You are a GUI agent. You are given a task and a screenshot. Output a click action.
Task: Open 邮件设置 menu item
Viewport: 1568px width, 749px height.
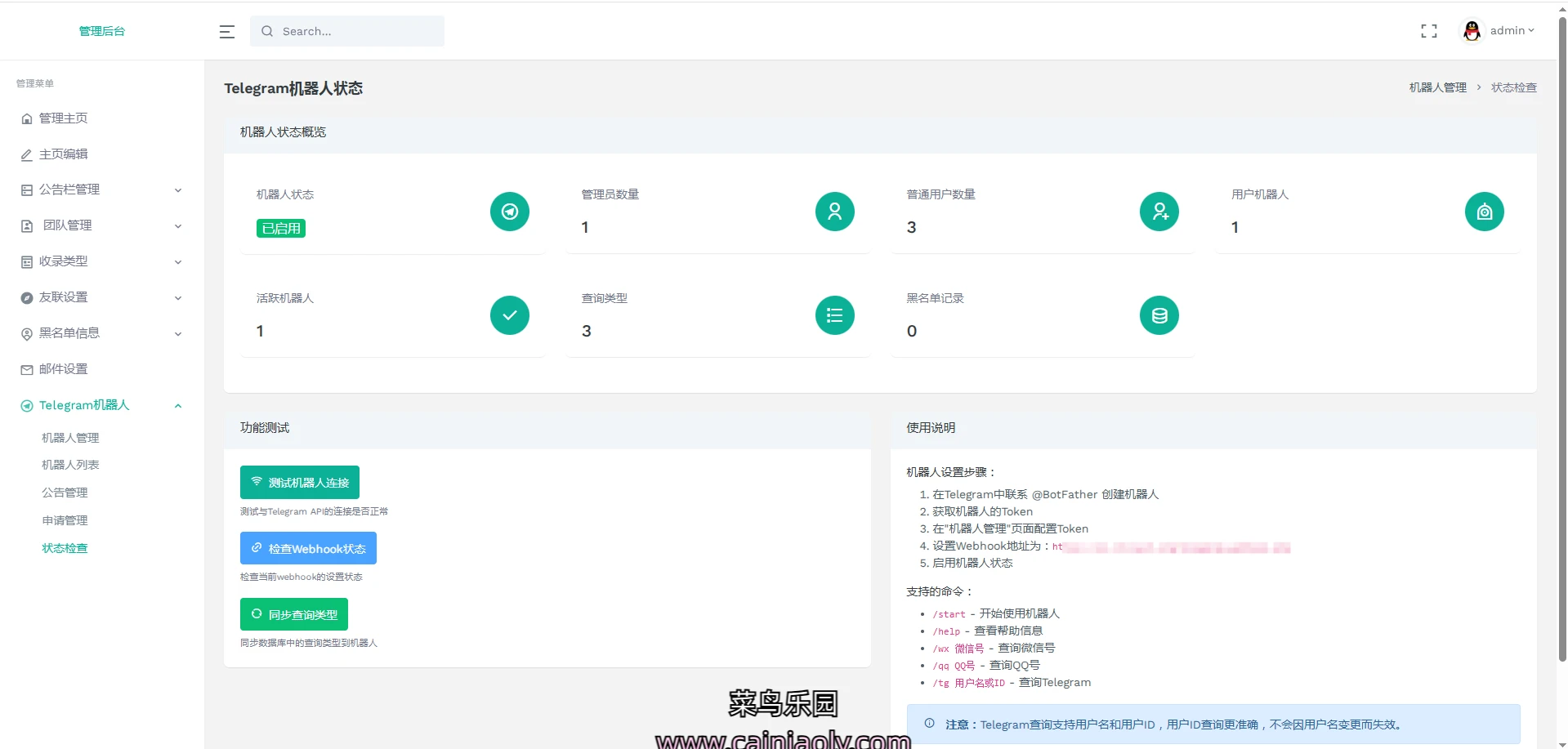[x=102, y=369]
